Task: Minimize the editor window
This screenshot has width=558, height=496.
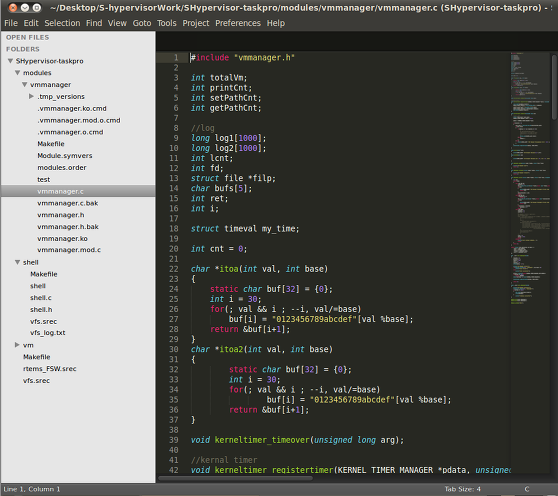Action: pos(25,7)
